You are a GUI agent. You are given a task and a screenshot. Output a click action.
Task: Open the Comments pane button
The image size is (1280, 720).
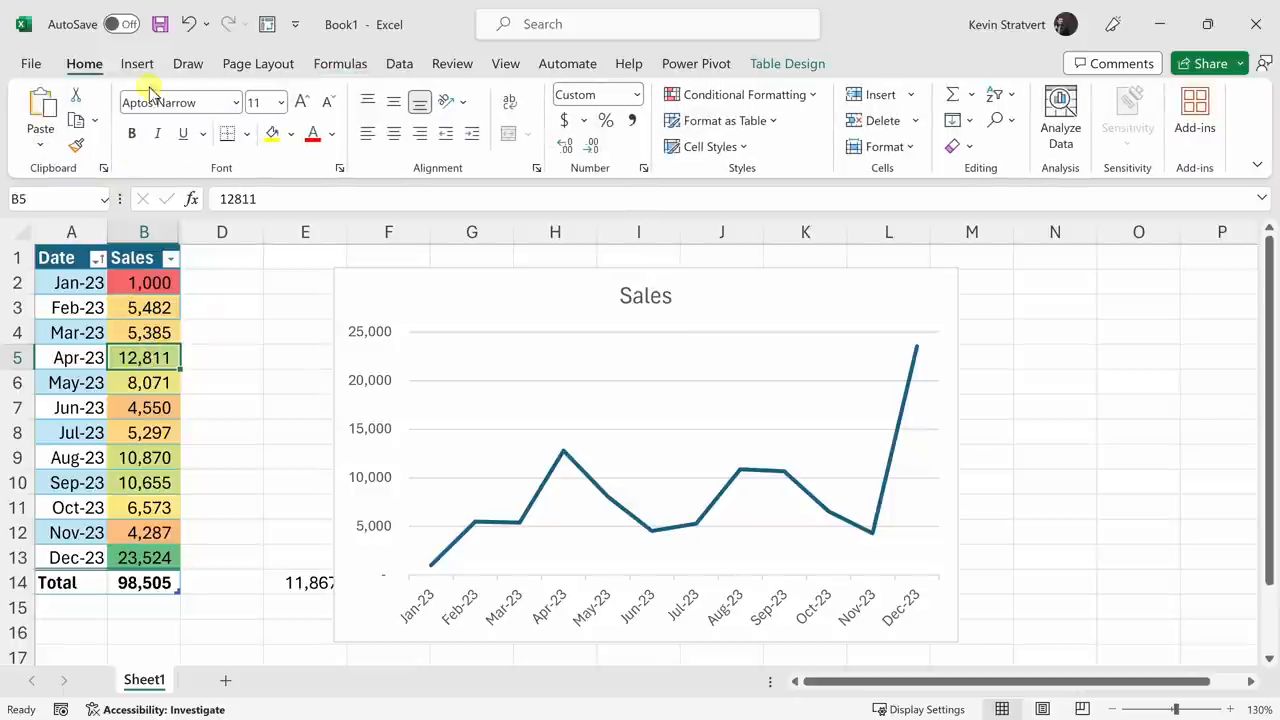(1112, 63)
